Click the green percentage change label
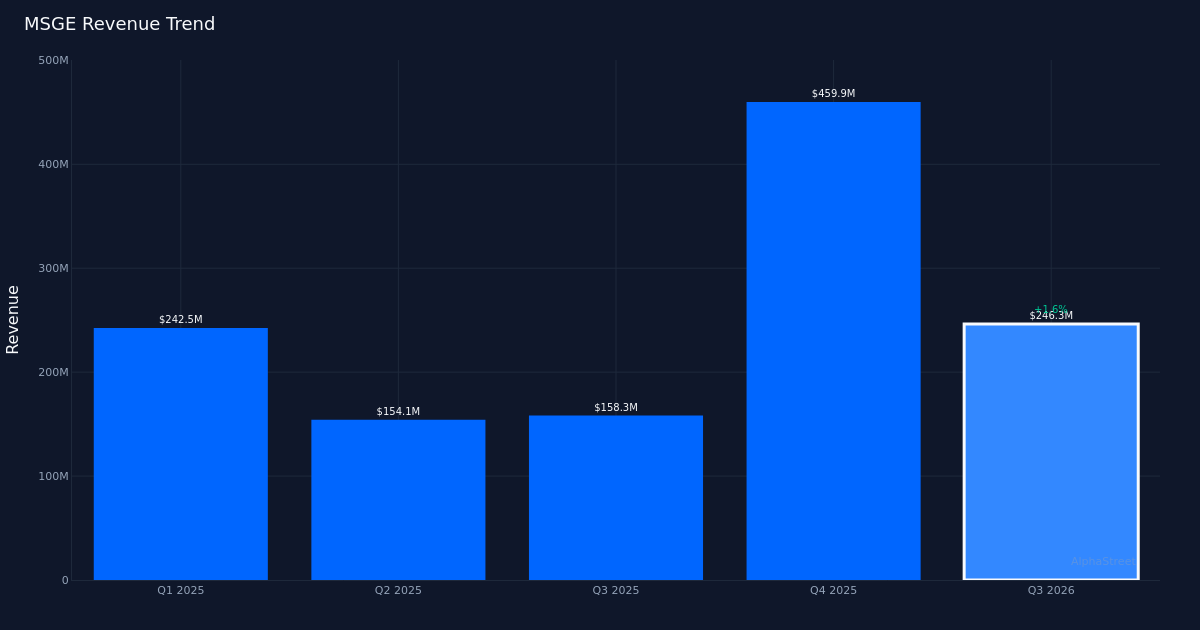The width and height of the screenshot is (1200, 630). coord(1051,309)
